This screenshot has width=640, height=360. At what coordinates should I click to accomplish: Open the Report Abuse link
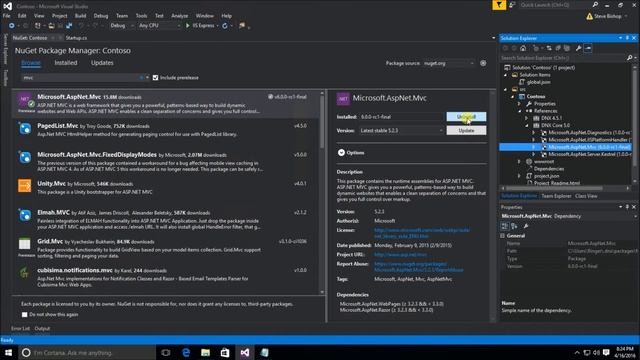point(419,267)
